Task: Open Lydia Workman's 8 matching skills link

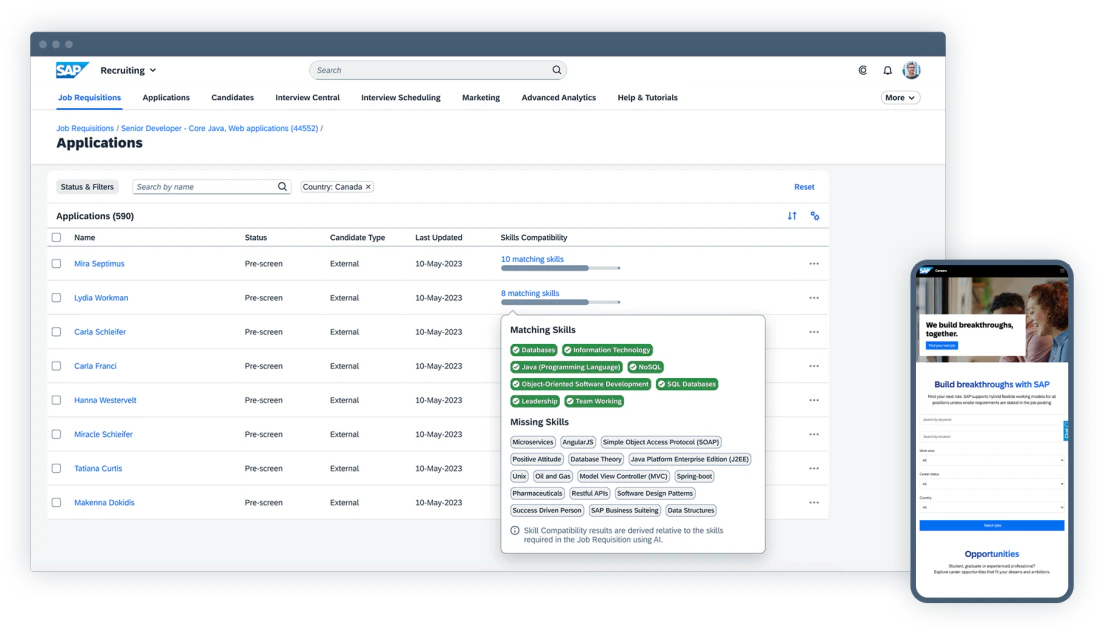Action: point(532,292)
